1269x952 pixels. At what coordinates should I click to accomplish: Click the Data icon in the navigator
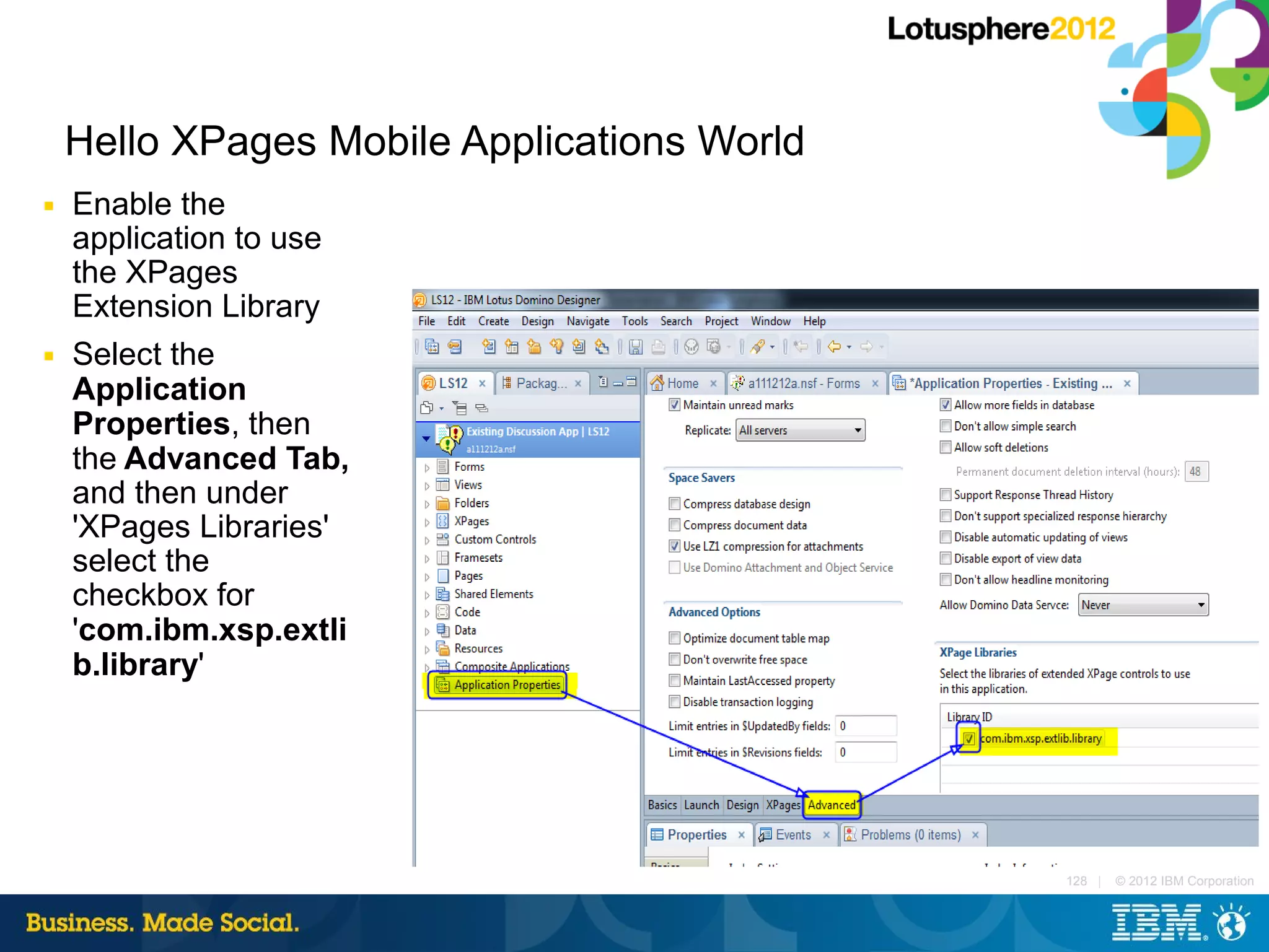[x=442, y=630]
